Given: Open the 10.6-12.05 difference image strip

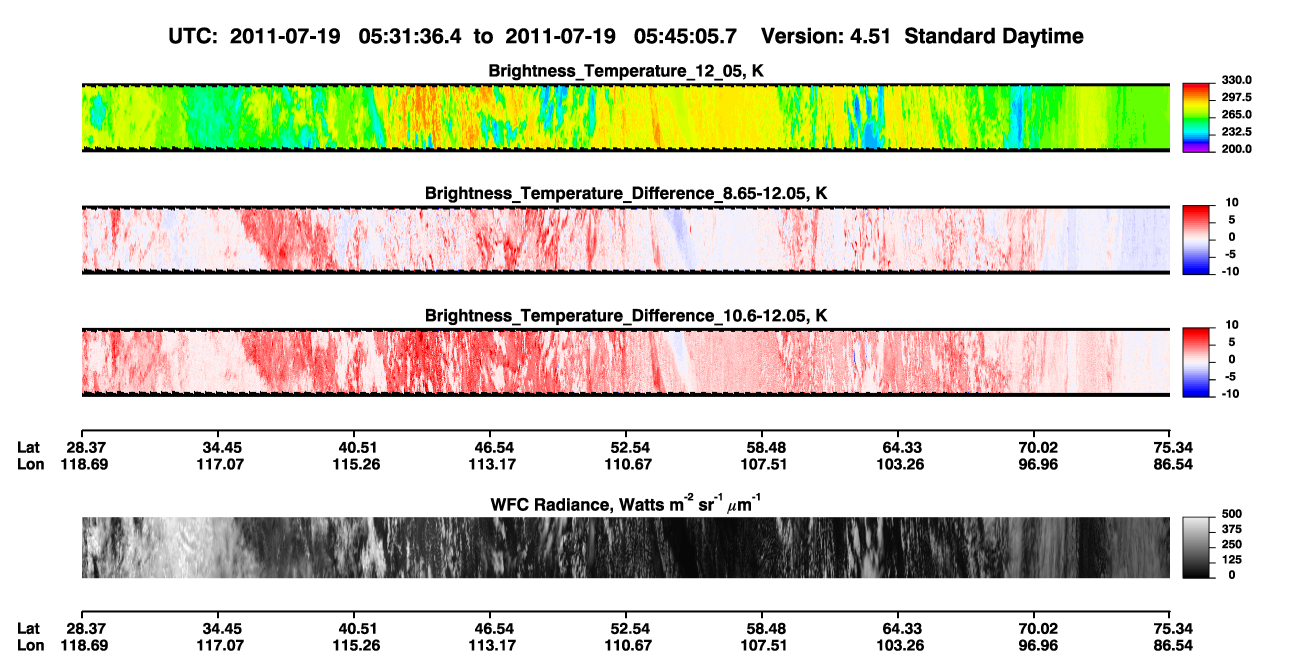Looking at the screenshot, I should [626, 363].
